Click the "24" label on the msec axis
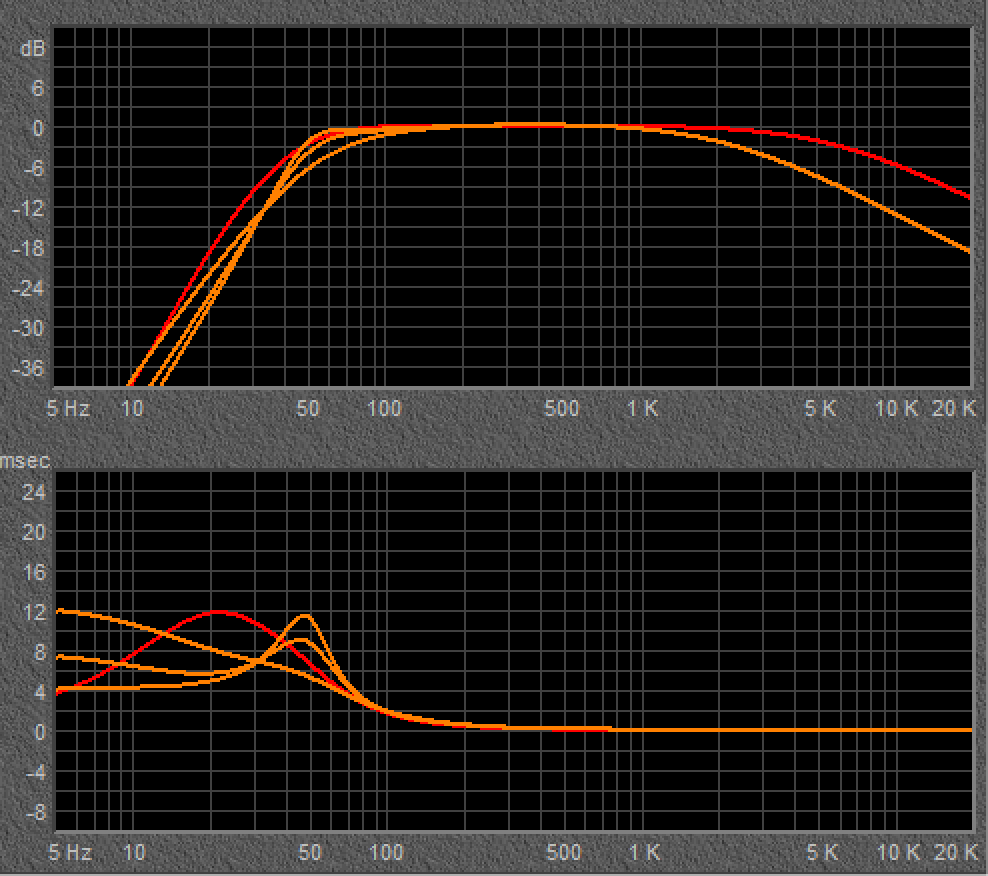988x876 pixels. [x=33, y=492]
